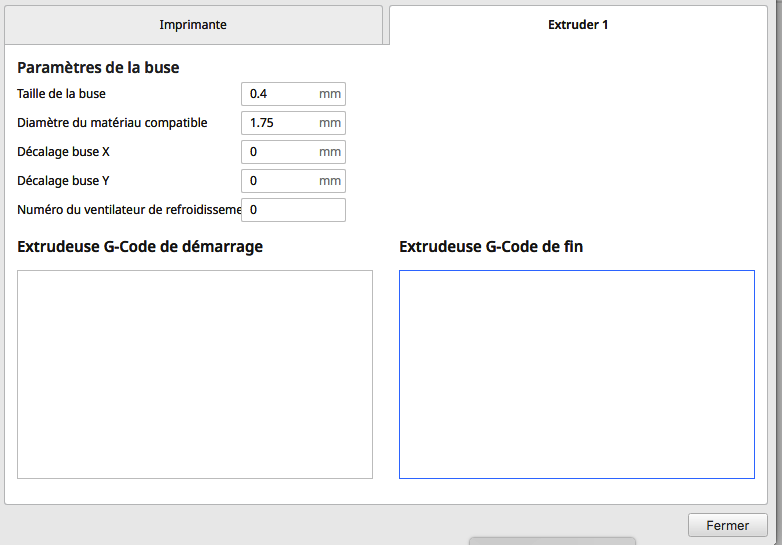Click the "Extrudeuse G-Code de fin" heading
This screenshot has width=782, height=545.
491,246
